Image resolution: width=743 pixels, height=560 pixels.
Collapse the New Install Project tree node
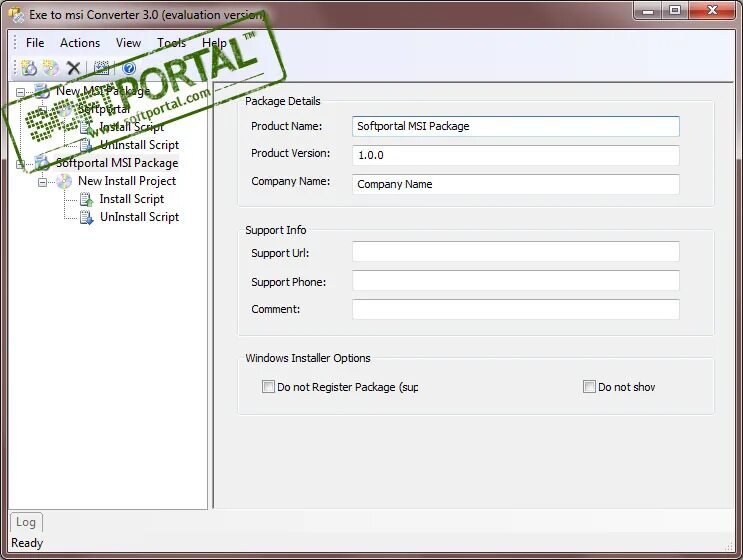point(42,182)
